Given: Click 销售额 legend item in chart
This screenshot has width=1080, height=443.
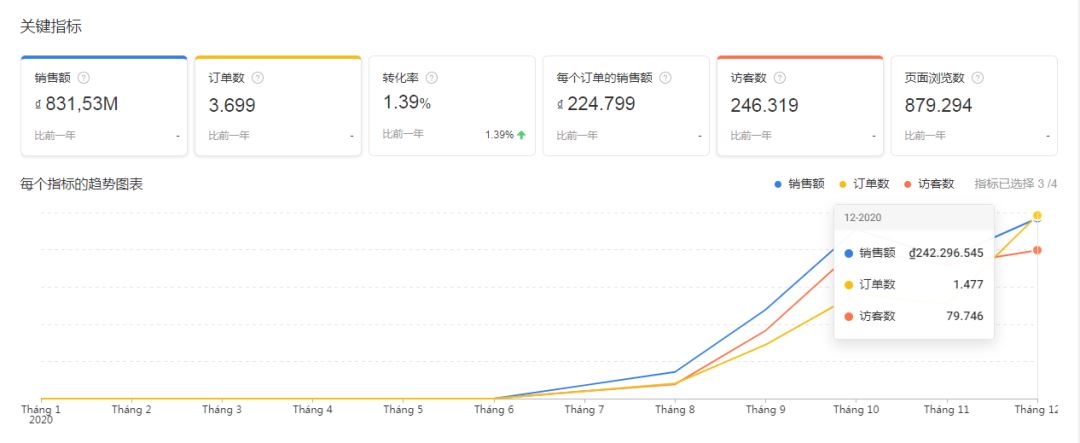Looking at the screenshot, I should point(799,184).
